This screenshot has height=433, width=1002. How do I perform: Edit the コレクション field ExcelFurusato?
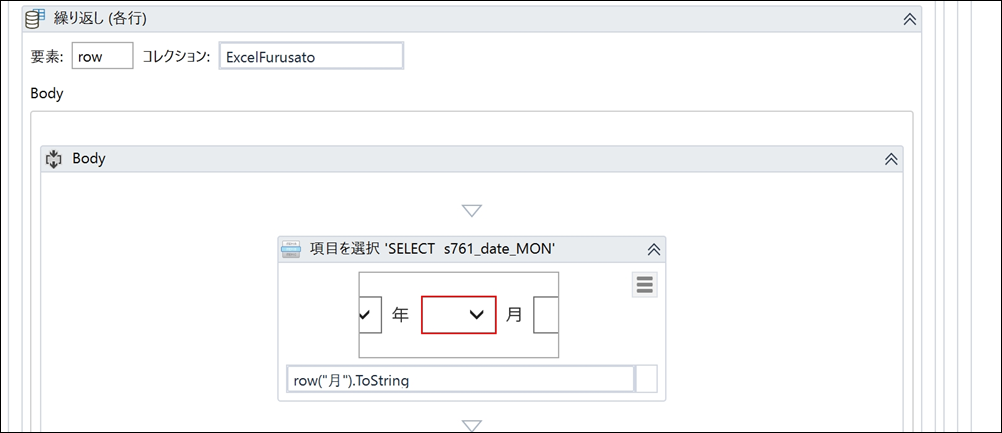(x=311, y=56)
